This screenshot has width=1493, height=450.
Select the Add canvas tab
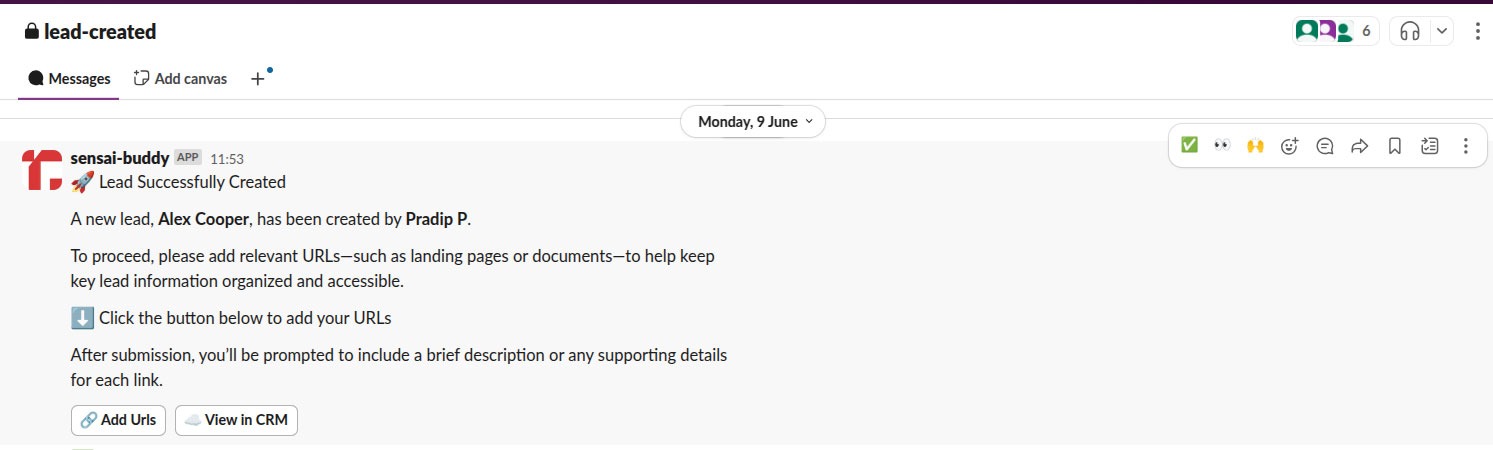click(x=181, y=78)
